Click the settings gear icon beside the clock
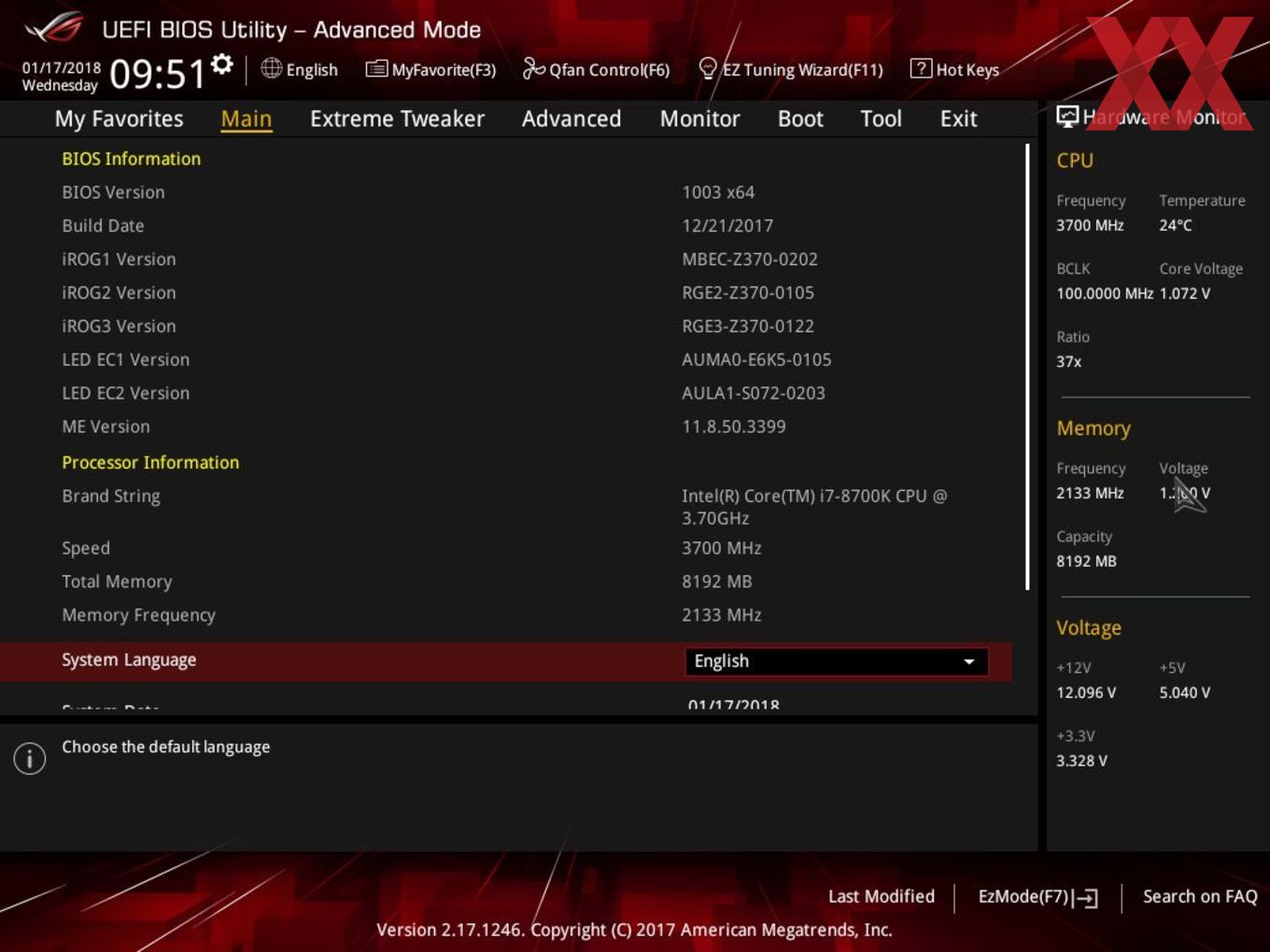Image resolution: width=1270 pixels, height=952 pixels. (222, 63)
